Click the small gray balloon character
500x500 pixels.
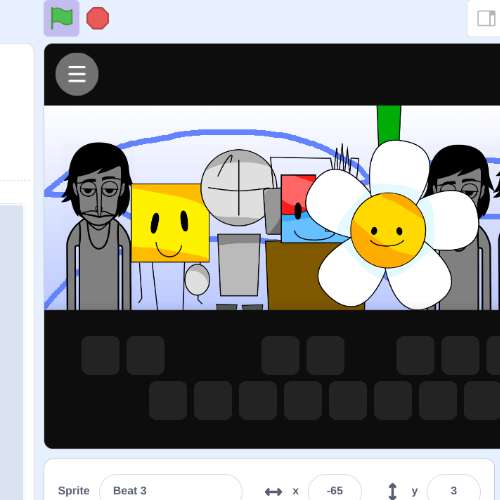click(x=197, y=280)
